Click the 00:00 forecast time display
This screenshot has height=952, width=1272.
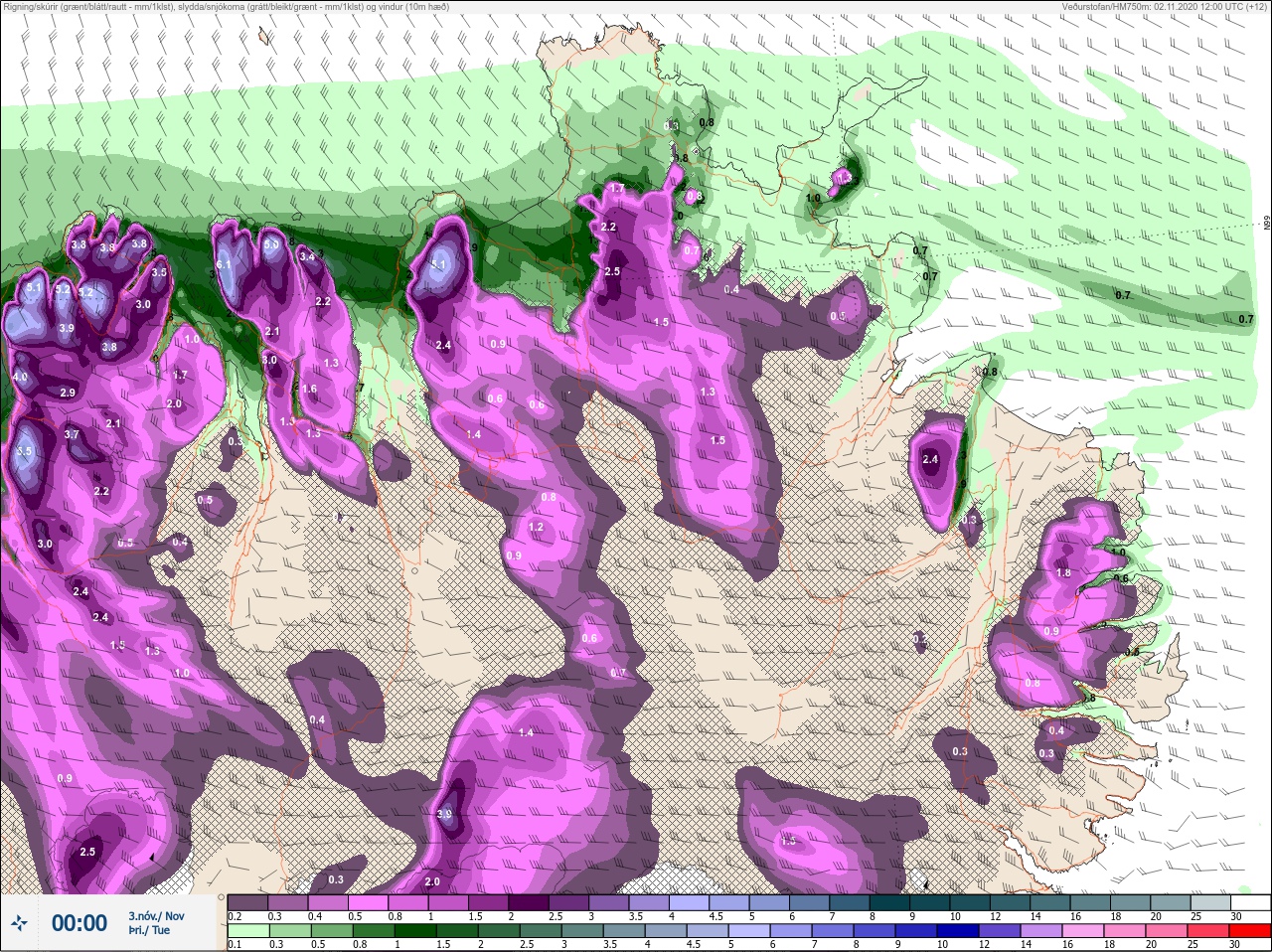tap(79, 923)
